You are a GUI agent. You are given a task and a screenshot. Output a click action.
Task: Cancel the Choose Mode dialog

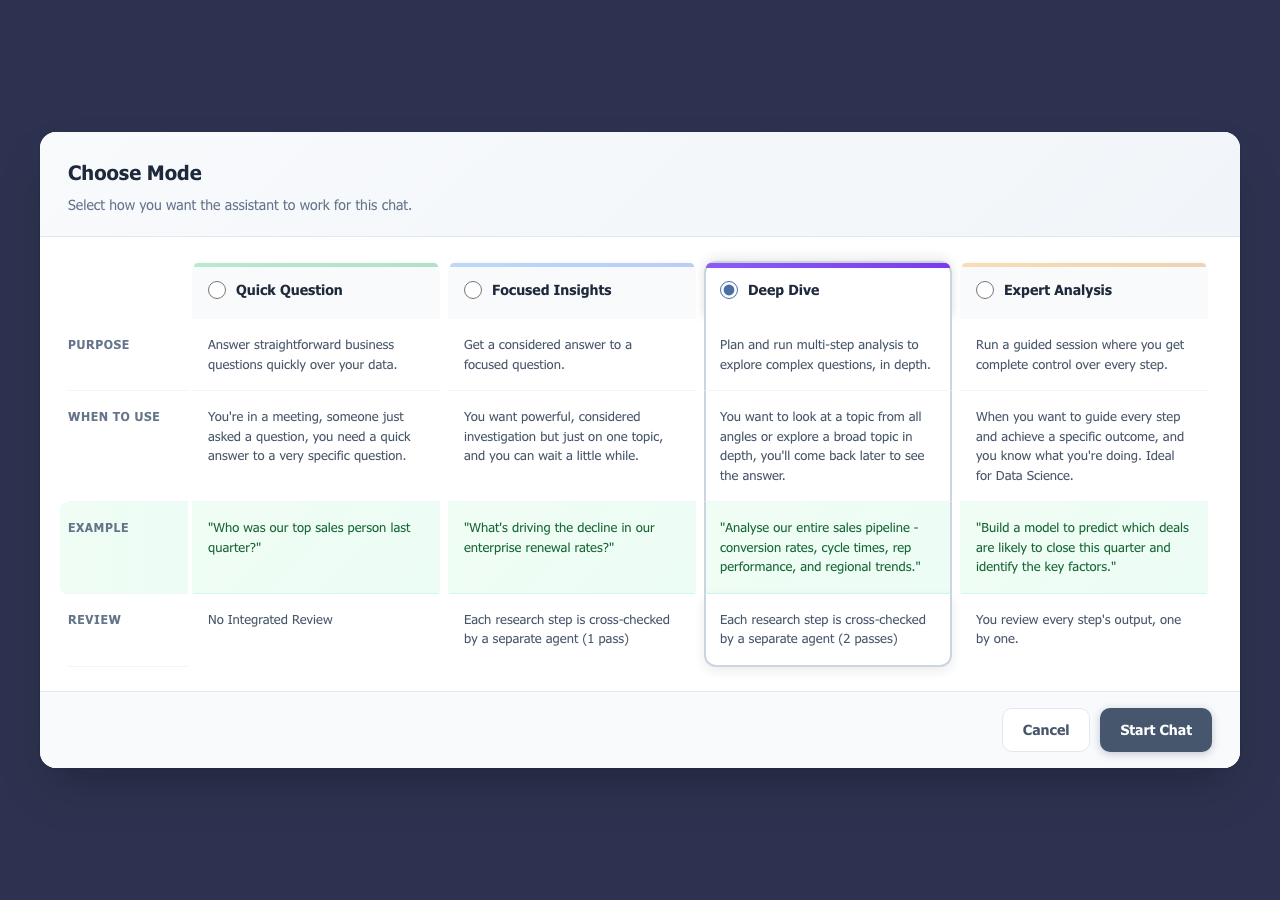pos(1045,730)
